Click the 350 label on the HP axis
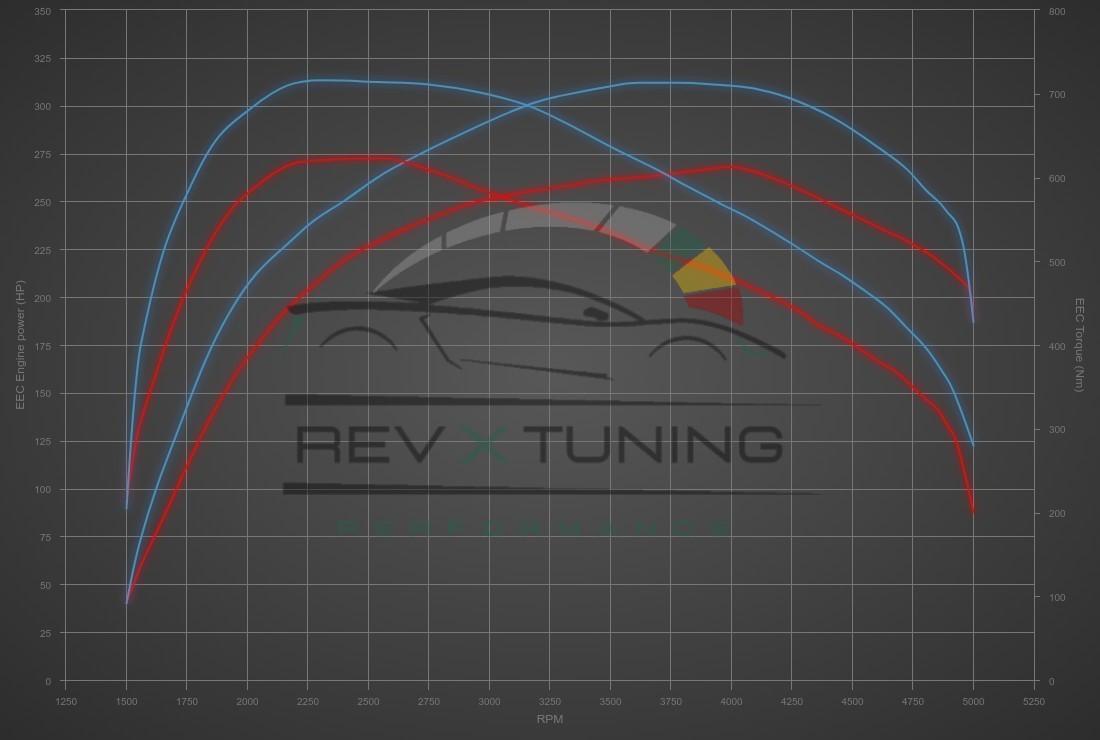Image resolution: width=1100 pixels, height=740 pixels. pyautogui.click(x=42, y=11)
